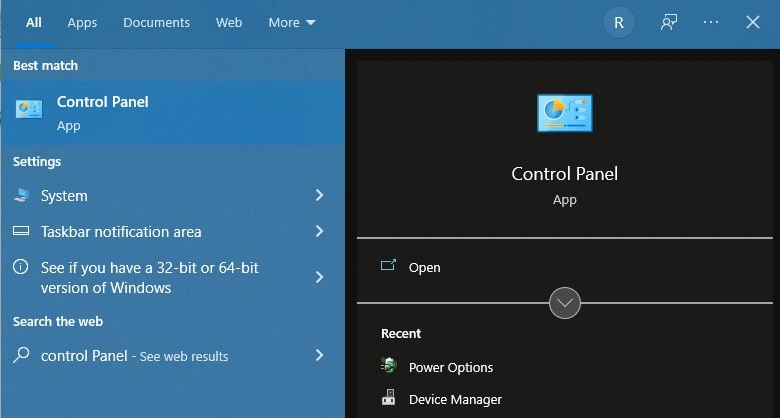Screen dimensions: 780x418
Task: Open the More dropdown filter
Action: (292, 22)
